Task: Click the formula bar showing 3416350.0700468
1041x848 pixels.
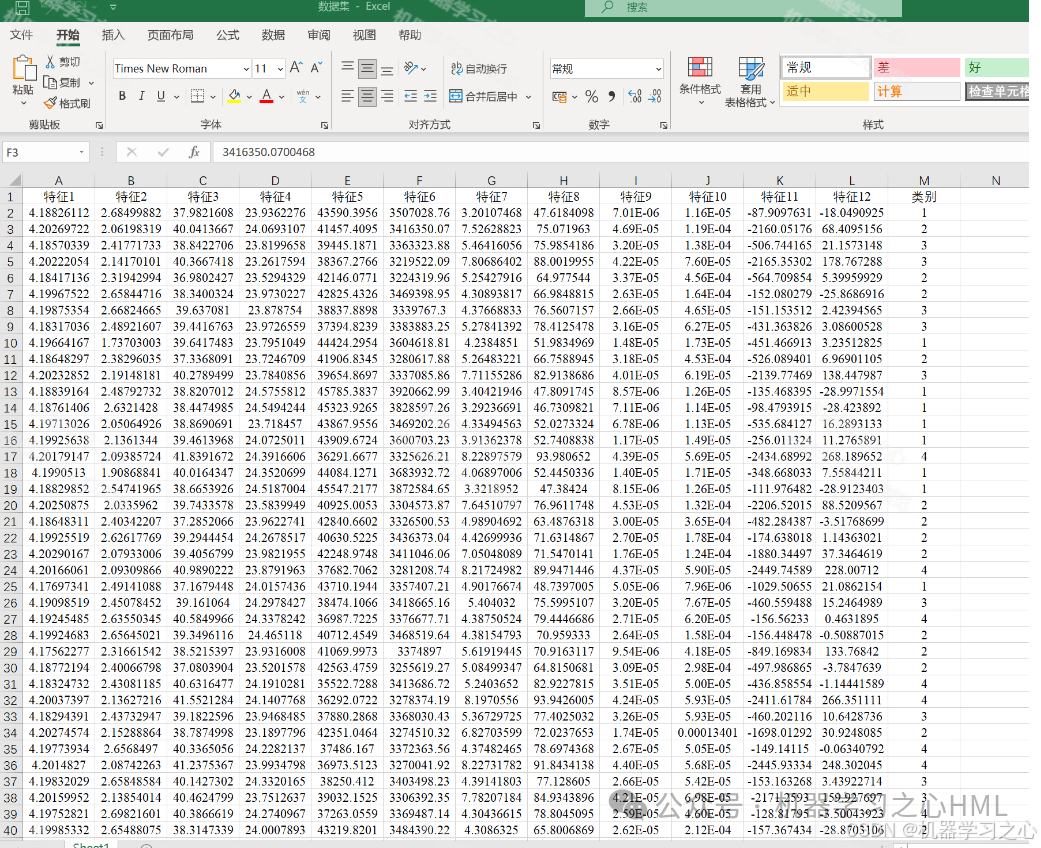Action: [621, 152]
